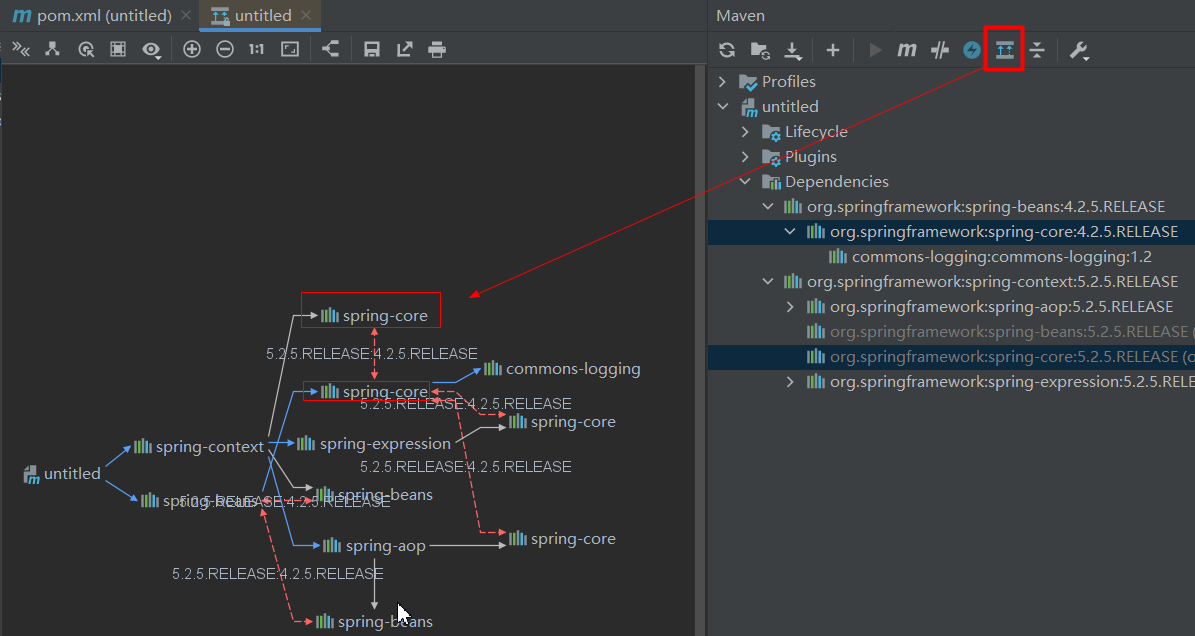Select the Lifecycle tree row
Image resolution: width=1195 pixels, height=636 pixels.
coord(951,132)
